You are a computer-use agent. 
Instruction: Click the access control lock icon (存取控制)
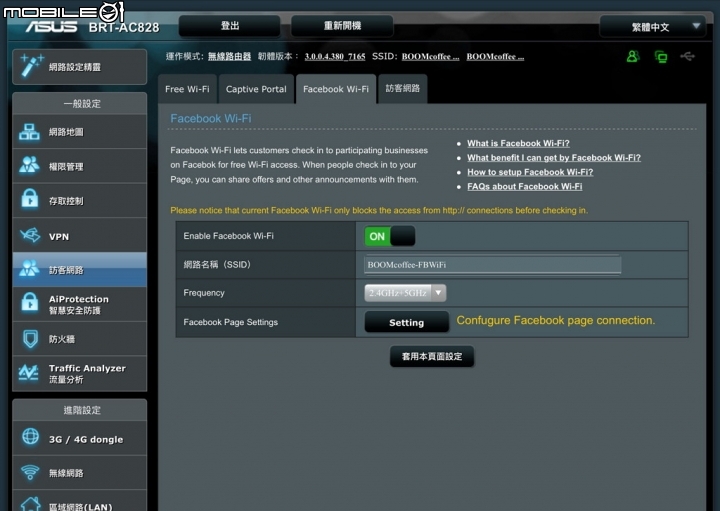pyautogui.click(x=30, y=199)
